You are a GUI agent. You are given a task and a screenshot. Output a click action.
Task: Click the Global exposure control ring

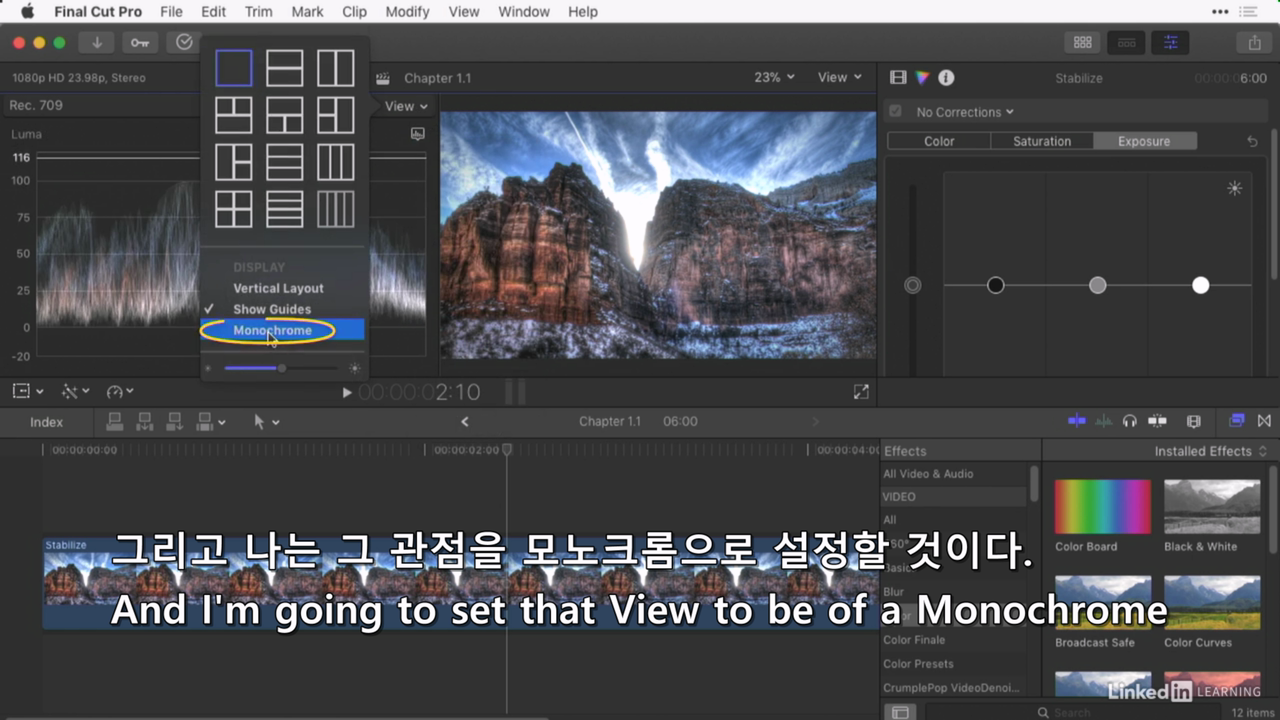click(x=912, y=285)
